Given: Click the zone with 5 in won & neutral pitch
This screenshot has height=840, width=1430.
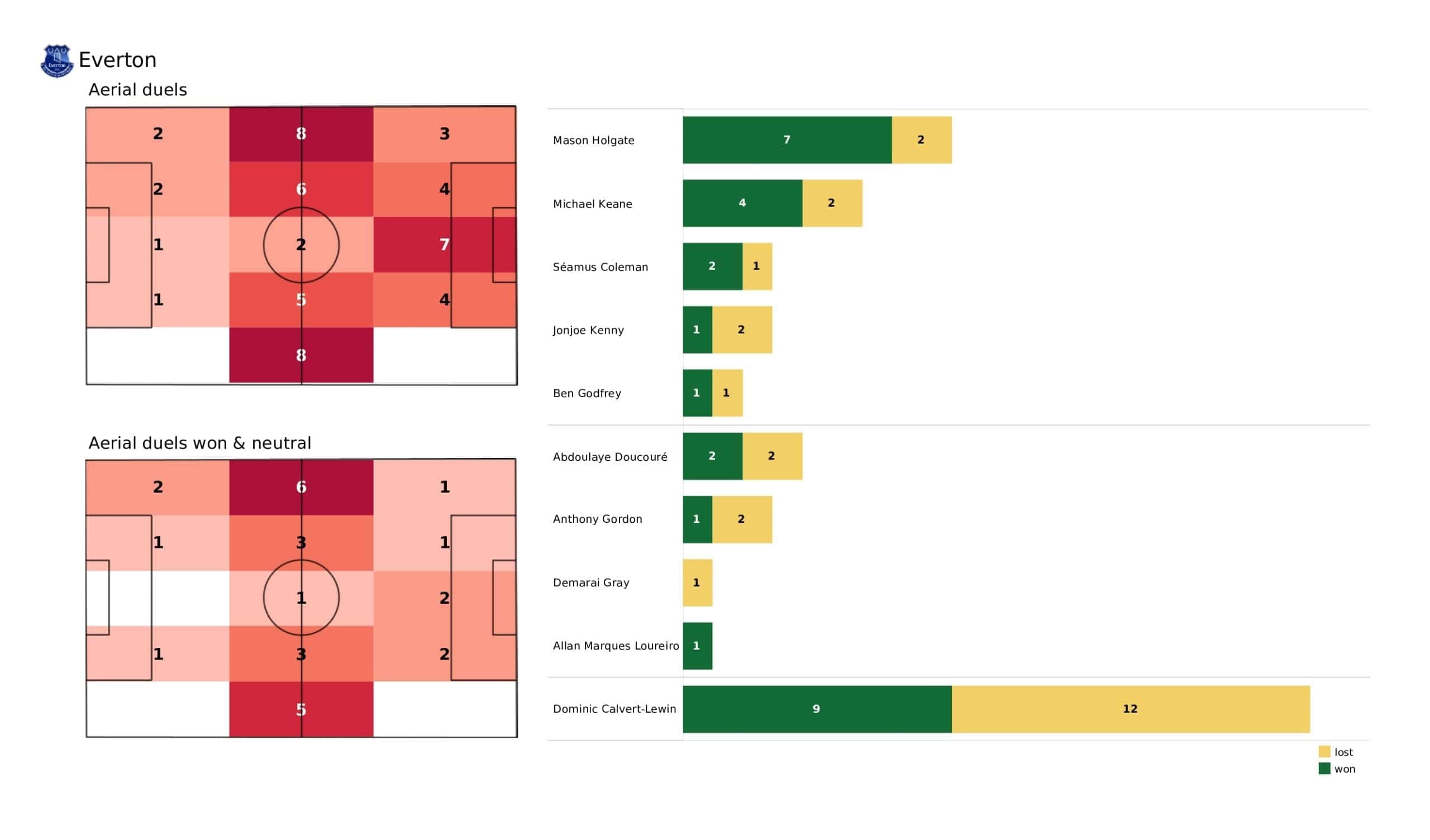Looking at the screenshot, I should [x=301, y=709].
